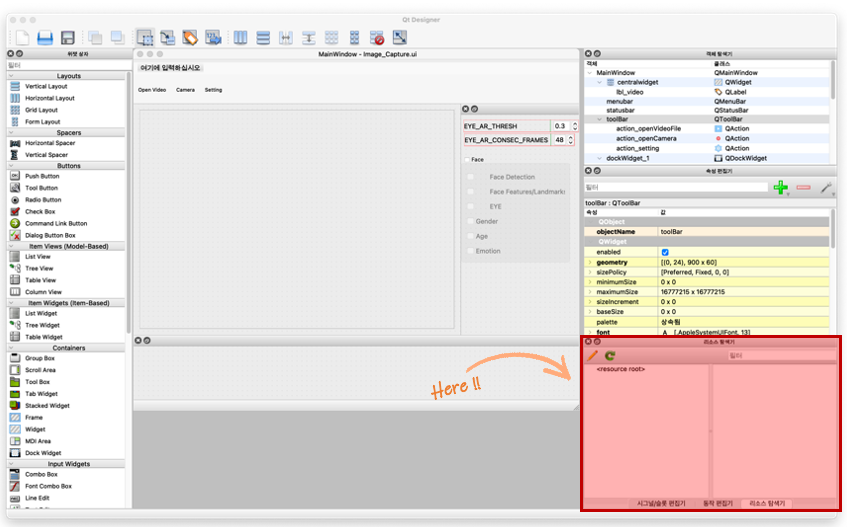This screenshot has width=847, height=527.
Task: Switch to Edit Buddies mode tag icon
Action: (x=190, y=37)
